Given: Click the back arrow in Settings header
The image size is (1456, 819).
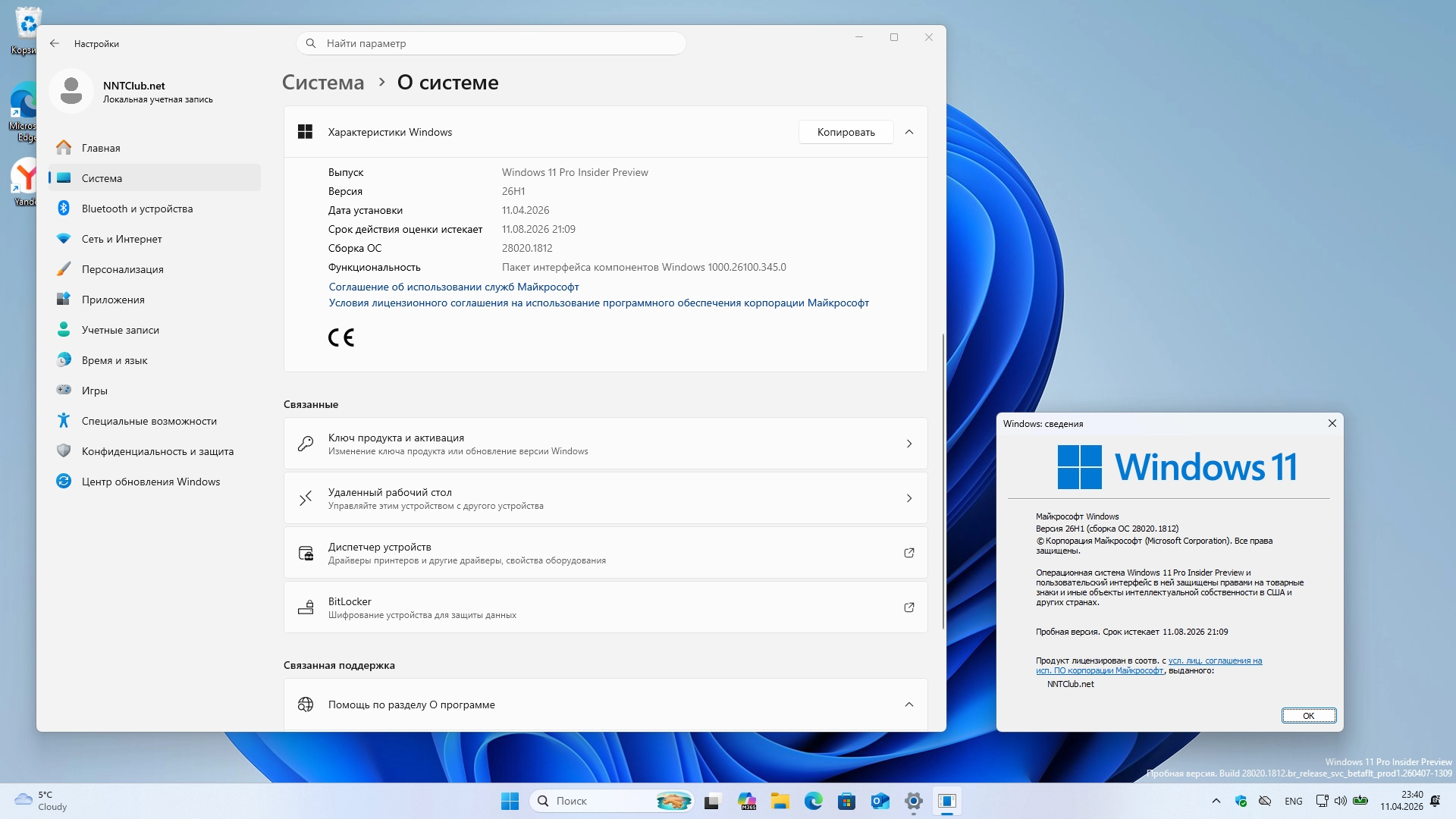Looking at the screenshot, I should (55, 43).
